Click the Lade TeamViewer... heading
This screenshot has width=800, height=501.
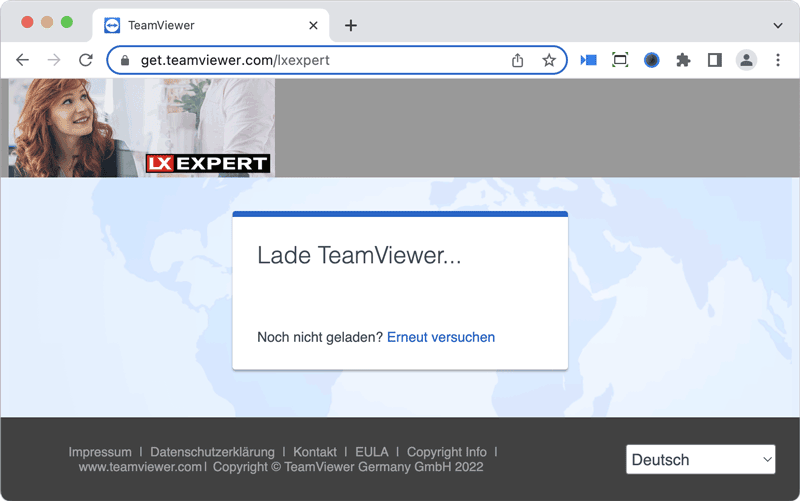[x=359, y=255]
